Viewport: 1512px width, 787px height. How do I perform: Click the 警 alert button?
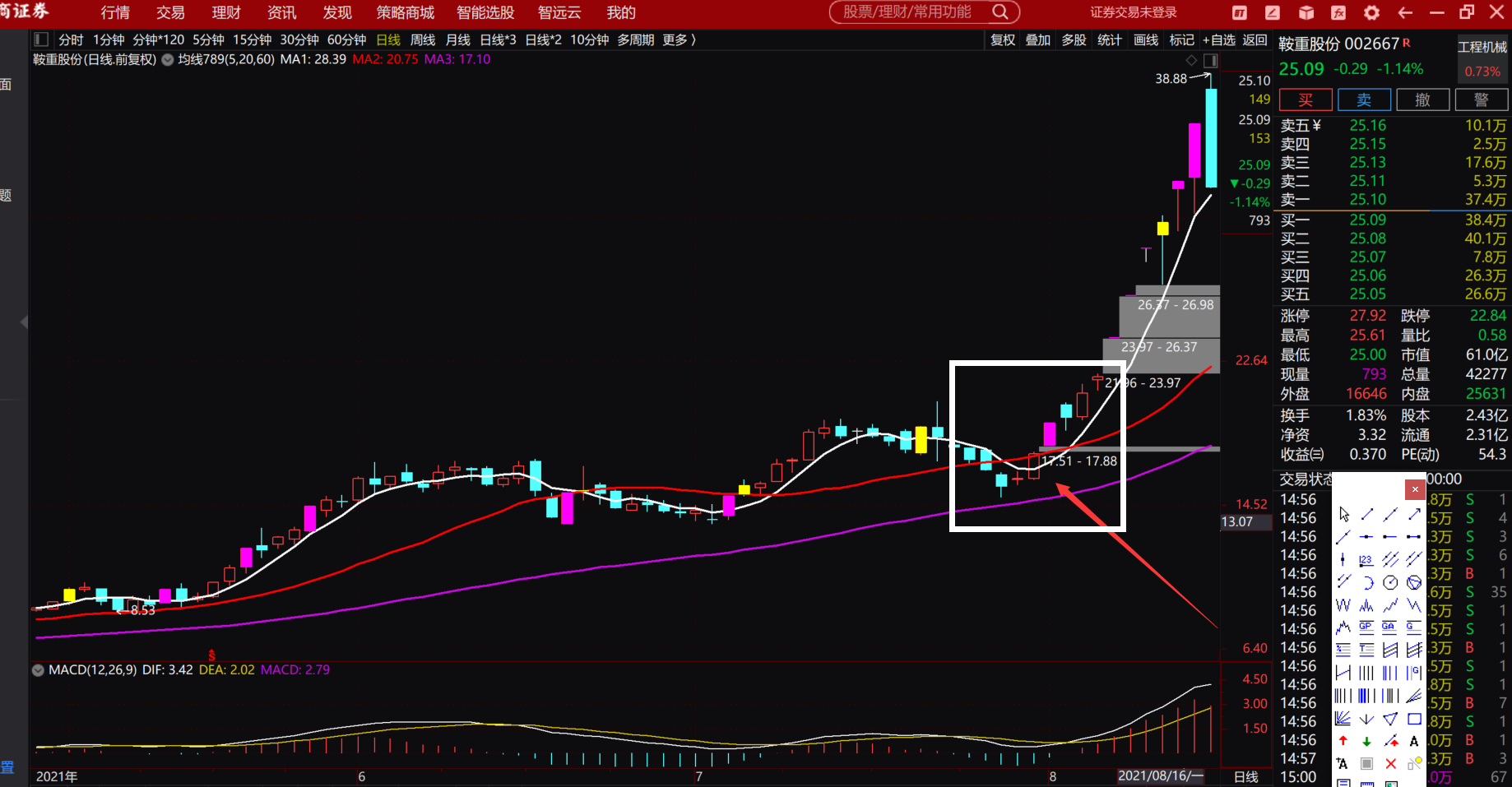click(x=1481, y=100)
